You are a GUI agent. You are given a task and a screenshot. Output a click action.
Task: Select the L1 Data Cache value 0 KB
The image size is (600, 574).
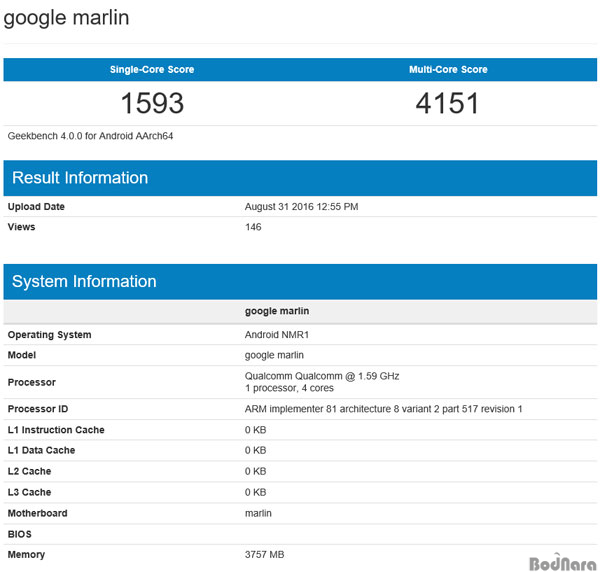coord(255,450)
